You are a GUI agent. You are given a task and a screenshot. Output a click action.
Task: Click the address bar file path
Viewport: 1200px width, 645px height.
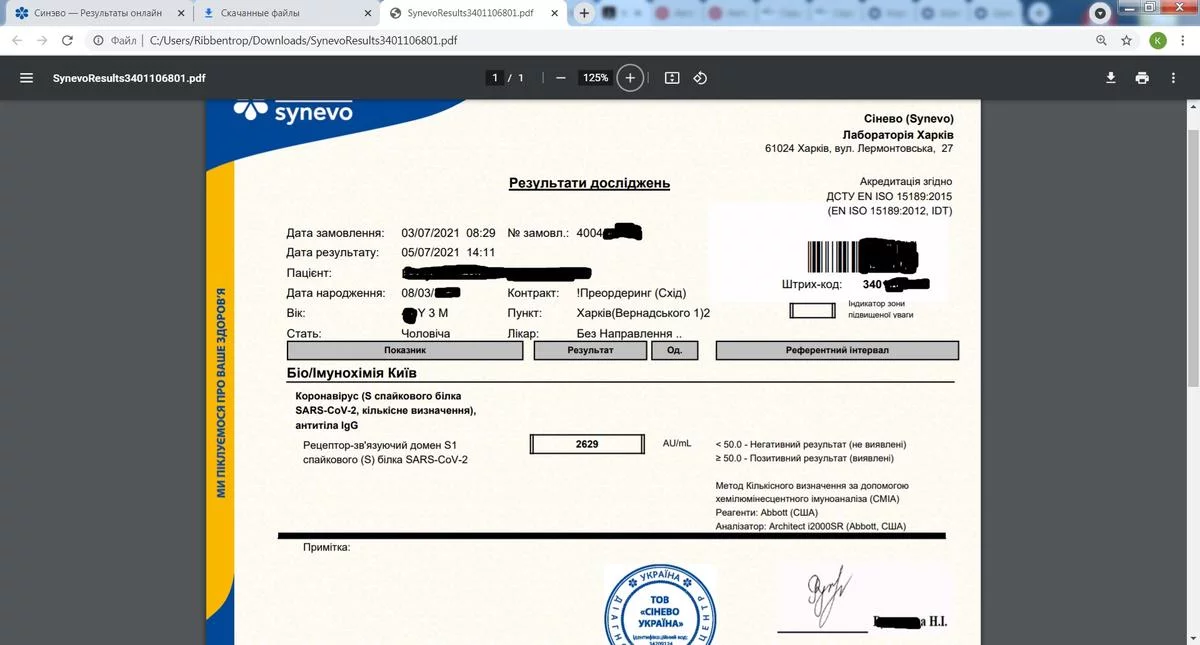pyautogui.click(x=303, y=41)
